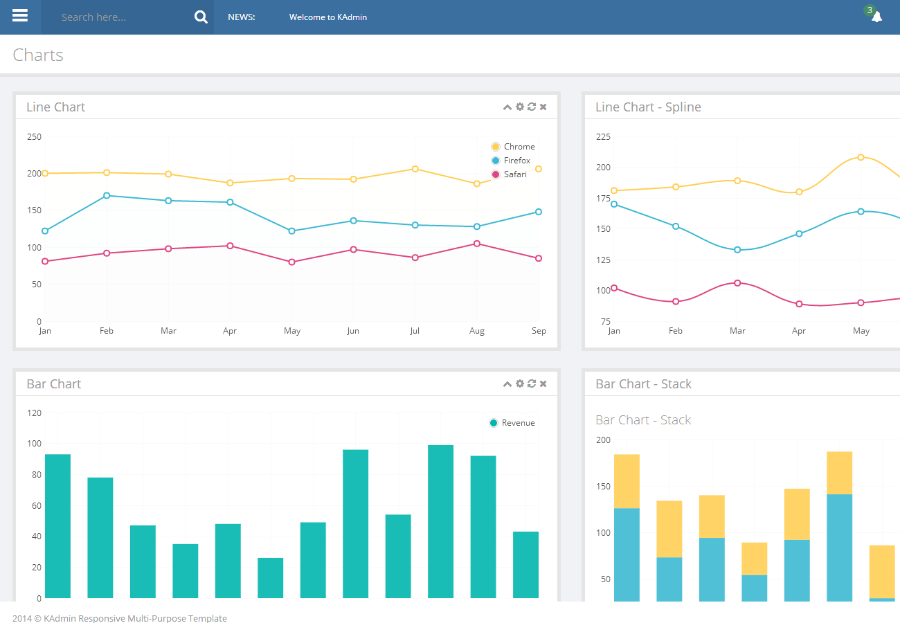Viewport: 900px width, 623px height.
Task: Open the notifications bell
Action: (876, 16)
